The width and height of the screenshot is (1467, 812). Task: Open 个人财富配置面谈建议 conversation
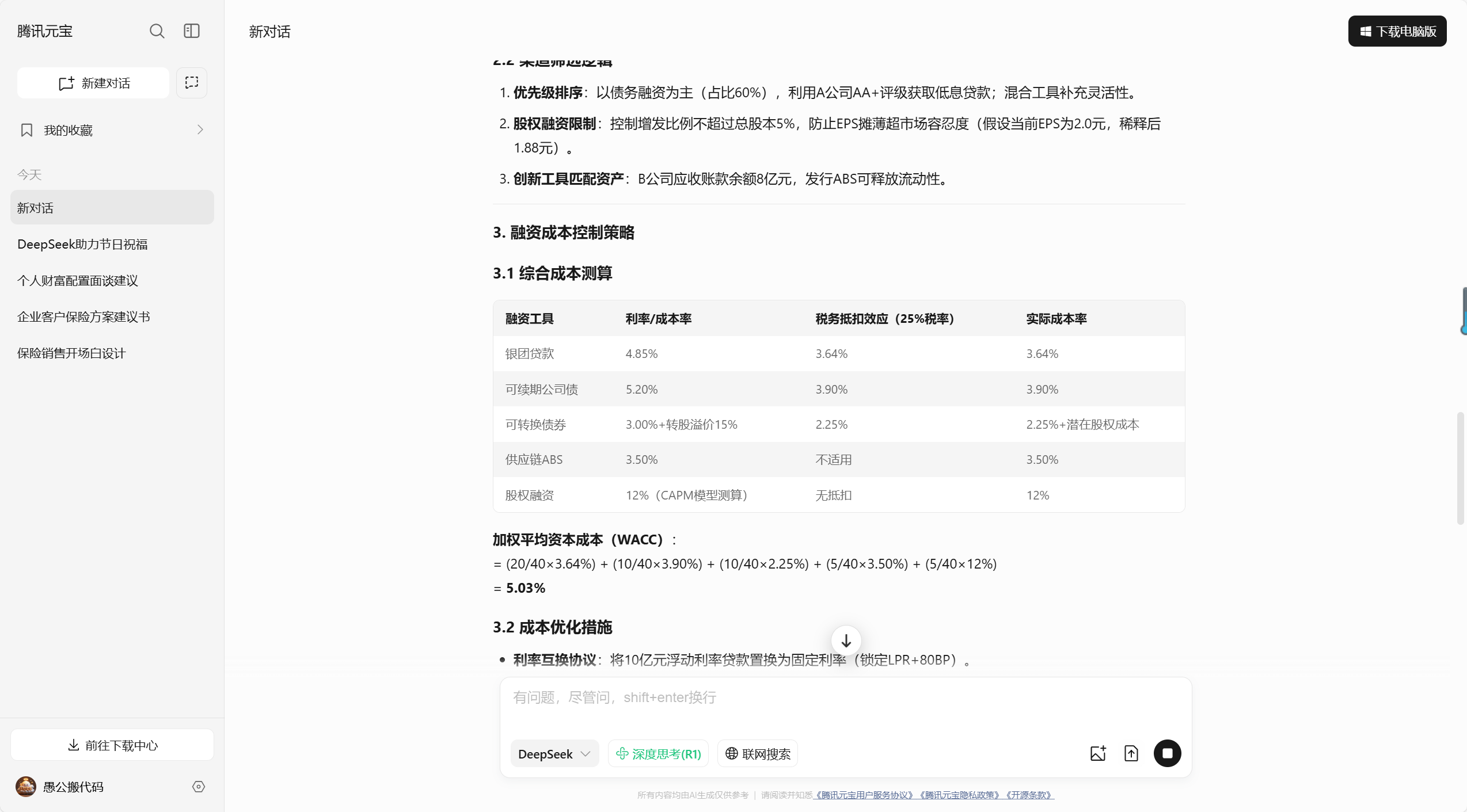click(78, 281)
